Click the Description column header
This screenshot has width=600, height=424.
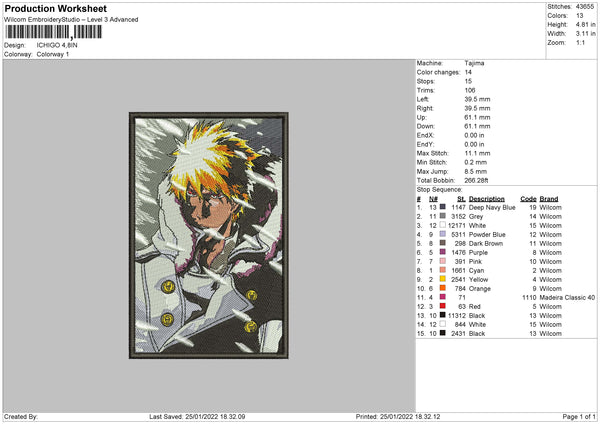click(x=487, y=199)
